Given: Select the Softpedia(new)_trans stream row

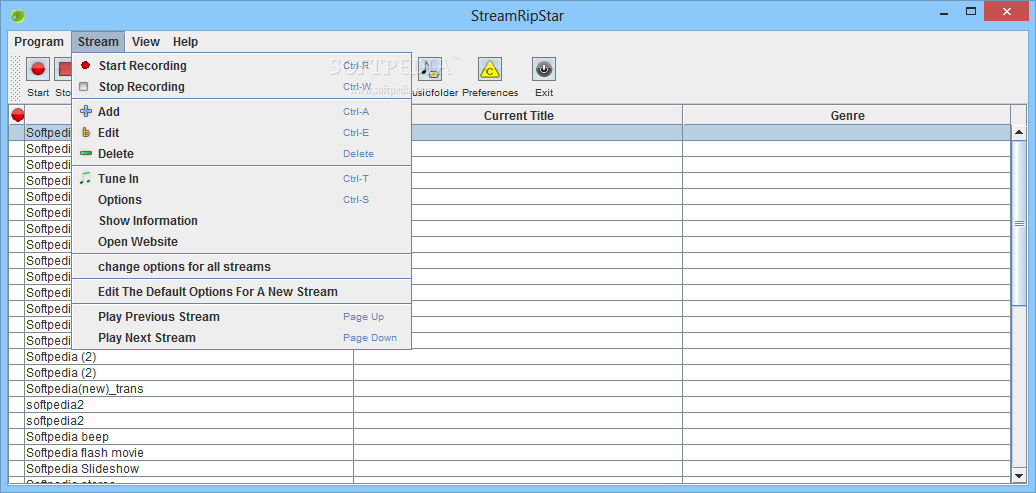Looking at the screenshot, I should (x=509, y=389).
